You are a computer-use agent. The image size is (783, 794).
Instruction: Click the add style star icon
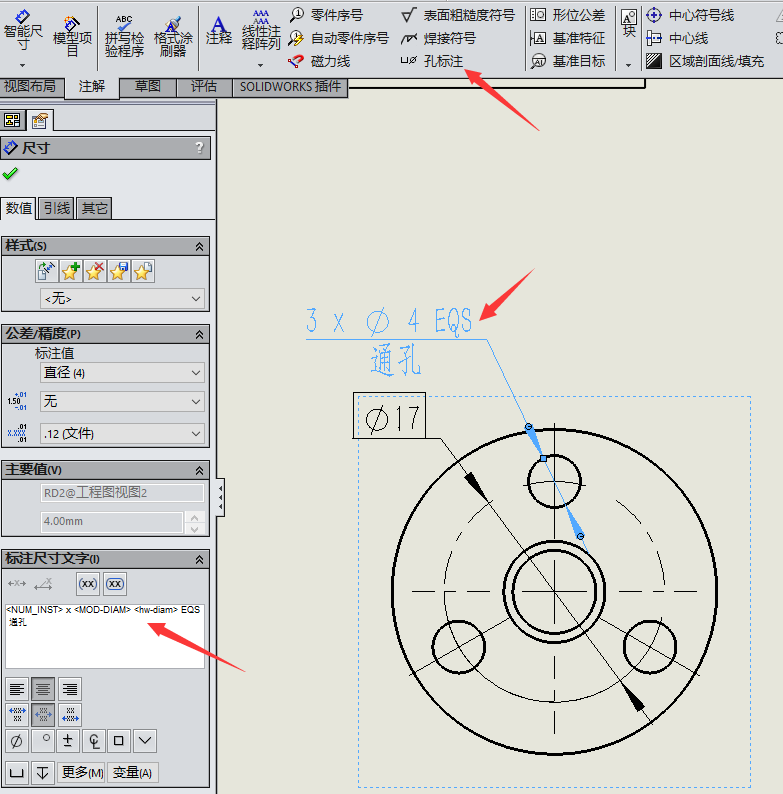[x=70, y=271]
